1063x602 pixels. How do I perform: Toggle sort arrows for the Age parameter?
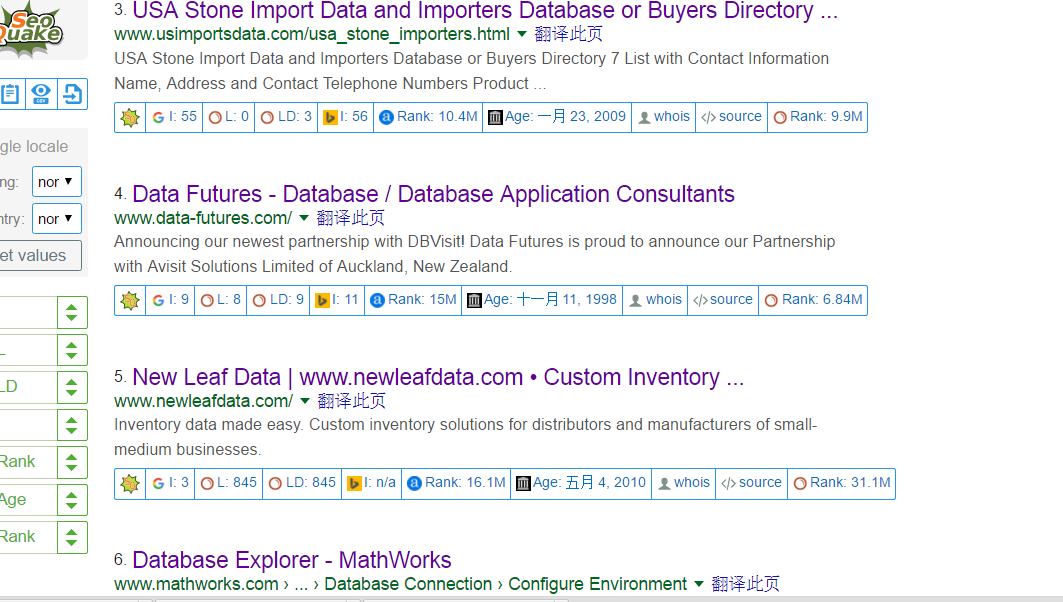pos(72,500)
